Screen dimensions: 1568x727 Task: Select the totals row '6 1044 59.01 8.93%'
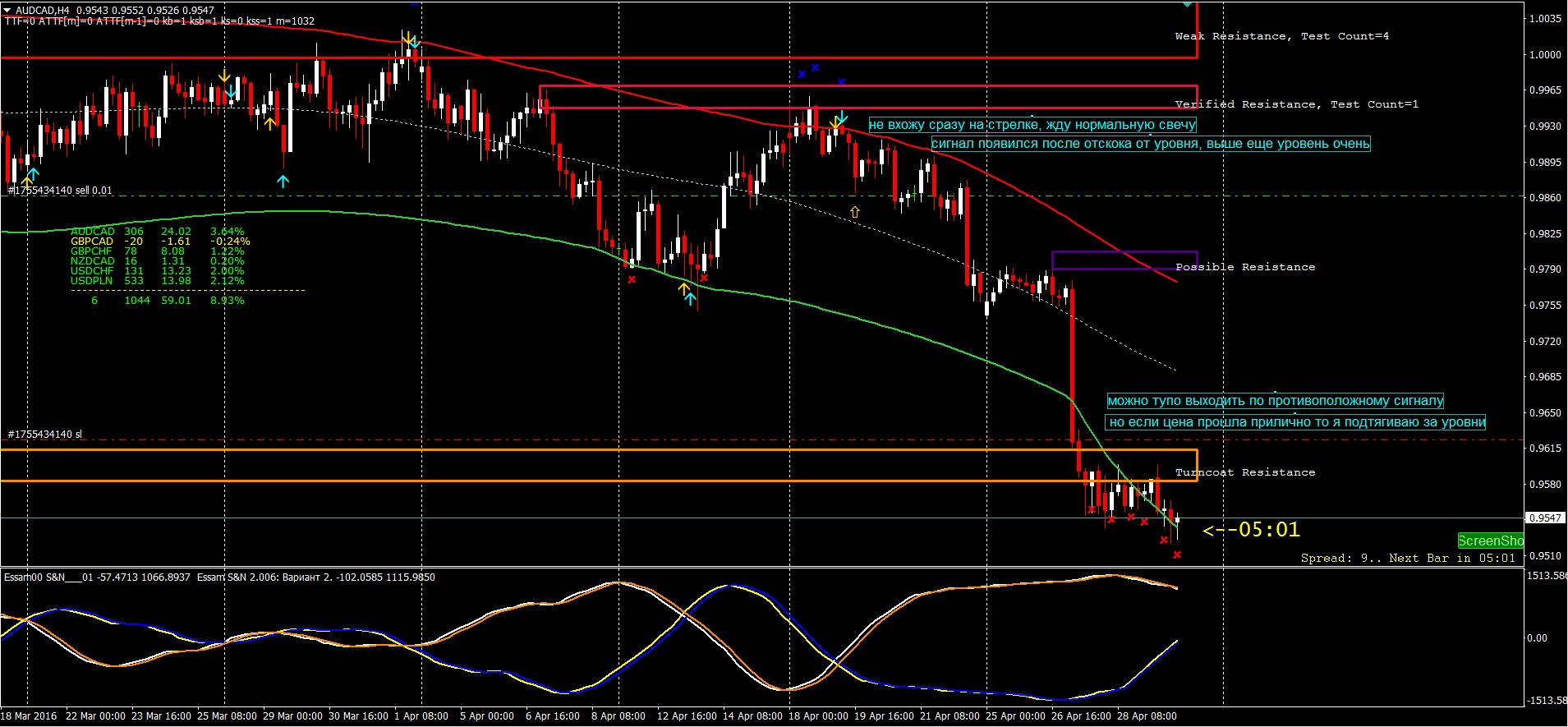(168, 301)
